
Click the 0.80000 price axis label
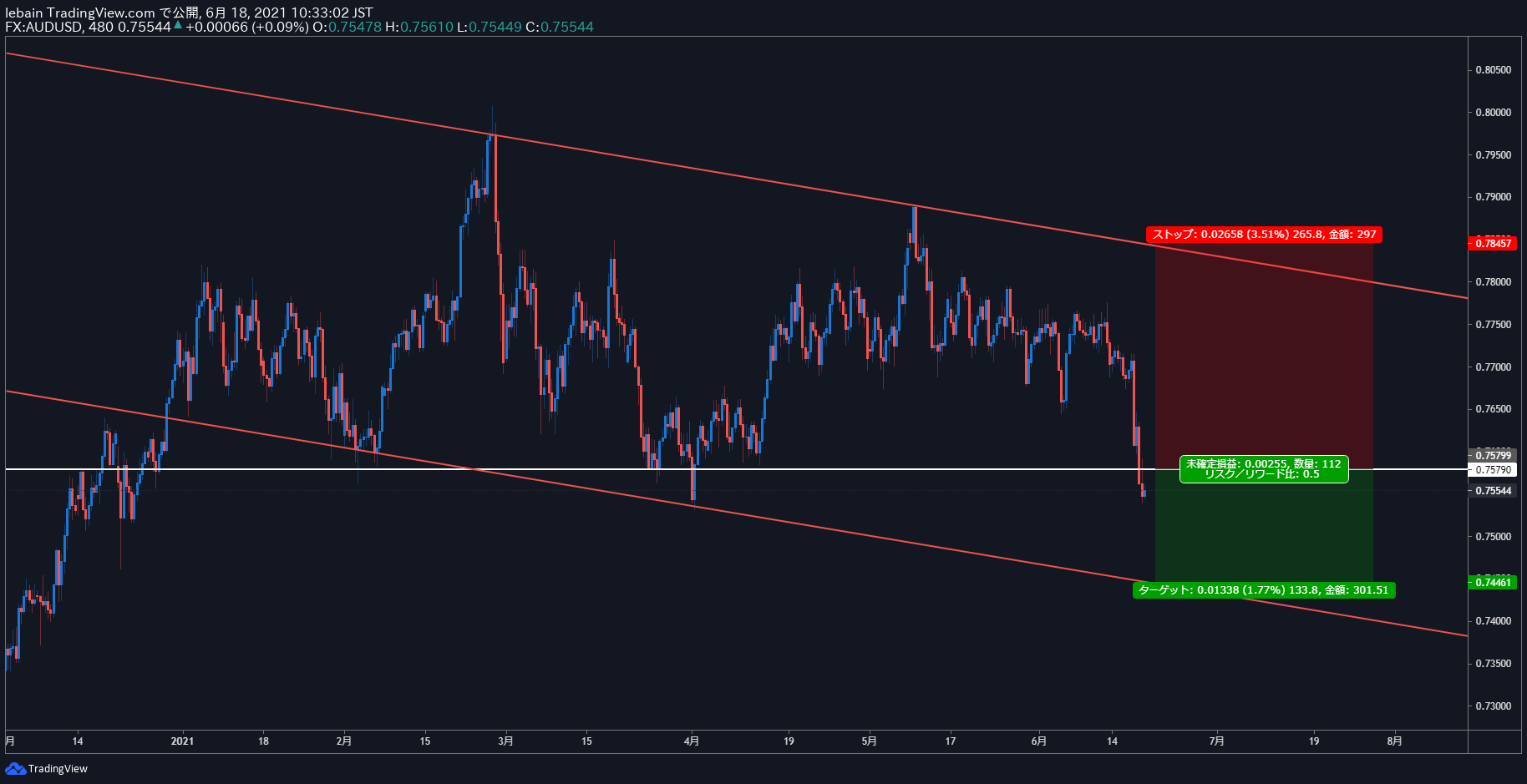(1493, 113)
